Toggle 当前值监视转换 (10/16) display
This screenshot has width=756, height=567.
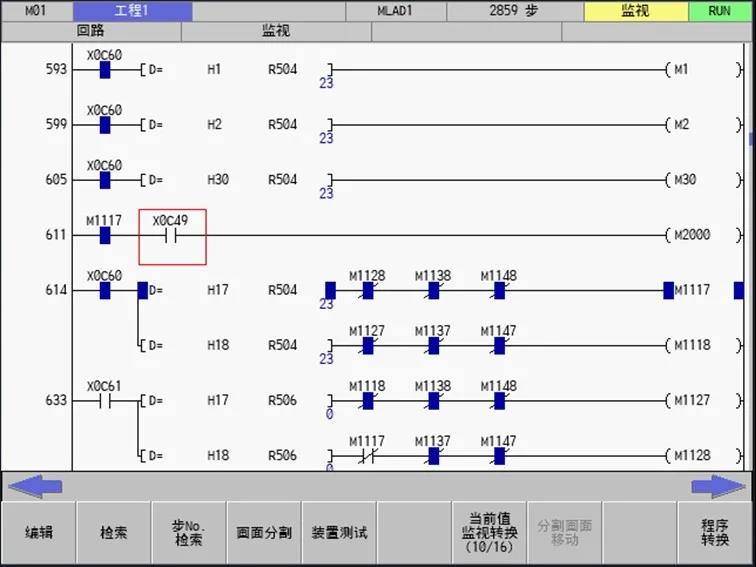pos(490,532)
